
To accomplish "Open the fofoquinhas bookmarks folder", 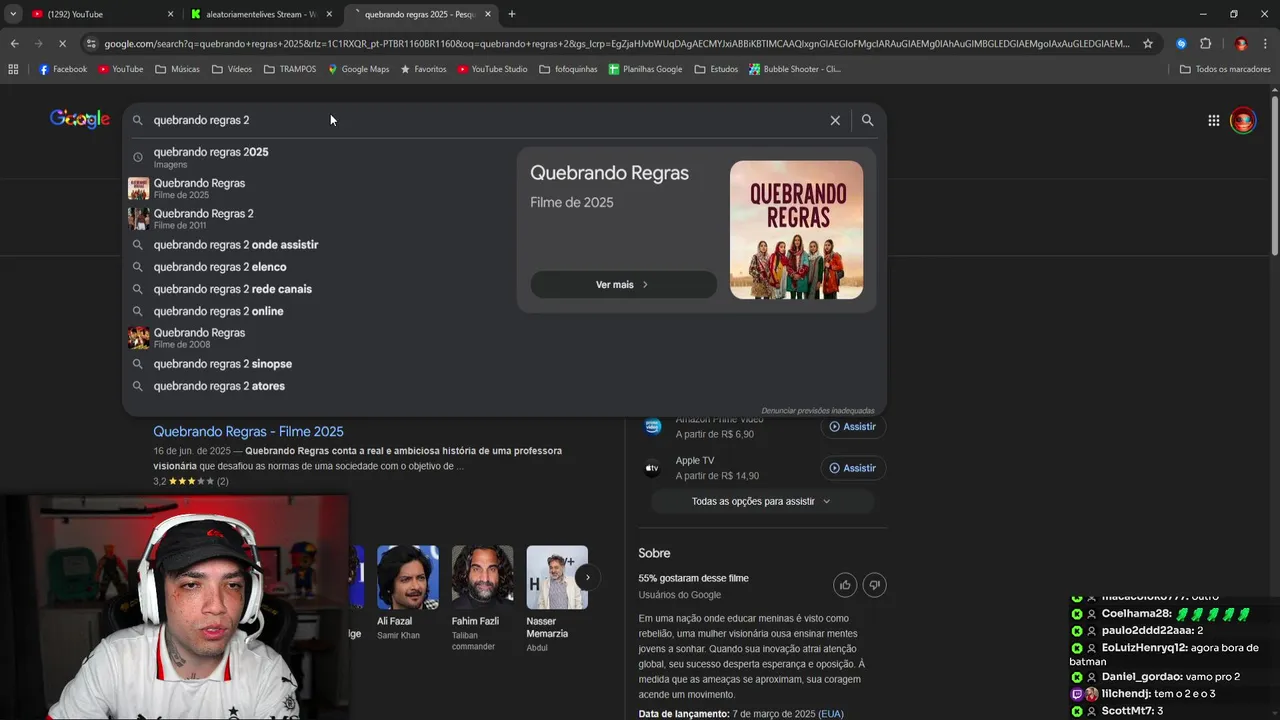I will click(569, 69).
